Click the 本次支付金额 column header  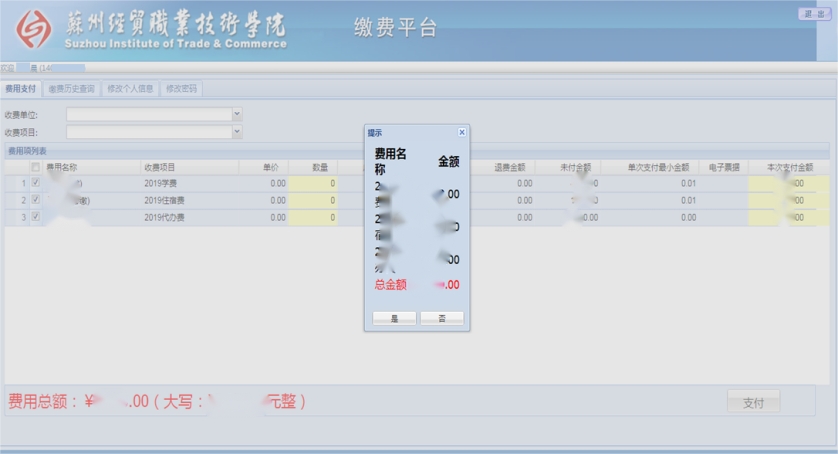point(789,167)
